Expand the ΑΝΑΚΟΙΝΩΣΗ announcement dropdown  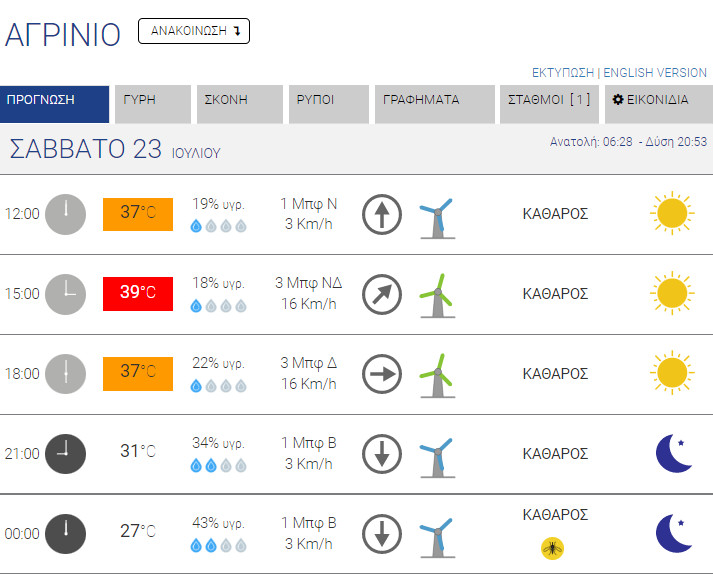point(194,31)
